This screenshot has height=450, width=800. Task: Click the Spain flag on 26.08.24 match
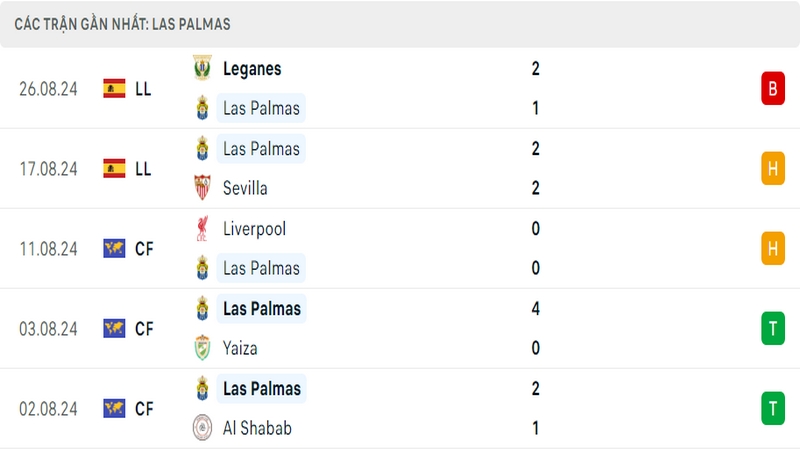[114, 88]
